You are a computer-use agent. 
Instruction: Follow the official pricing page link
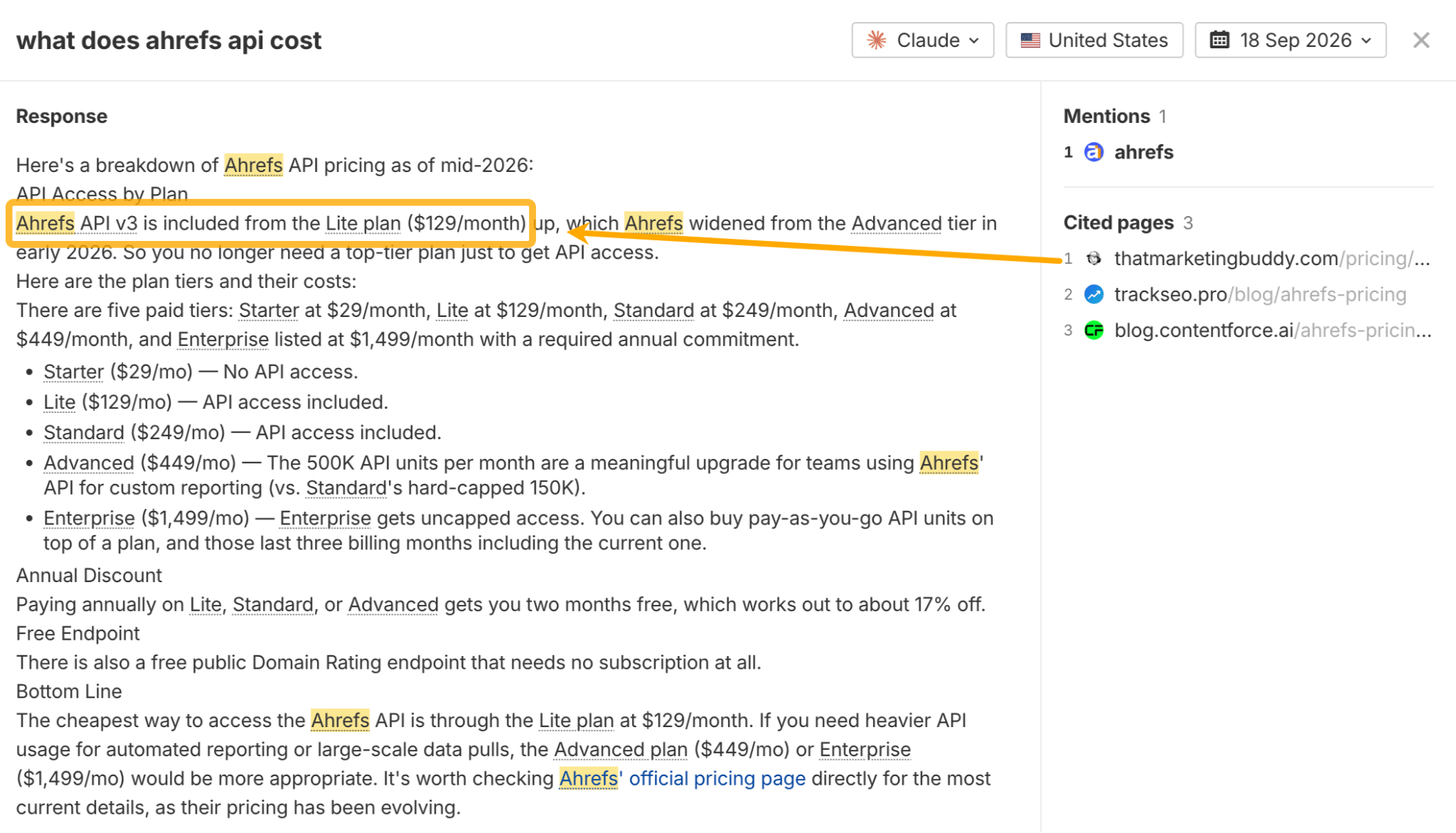click(717, 779)
